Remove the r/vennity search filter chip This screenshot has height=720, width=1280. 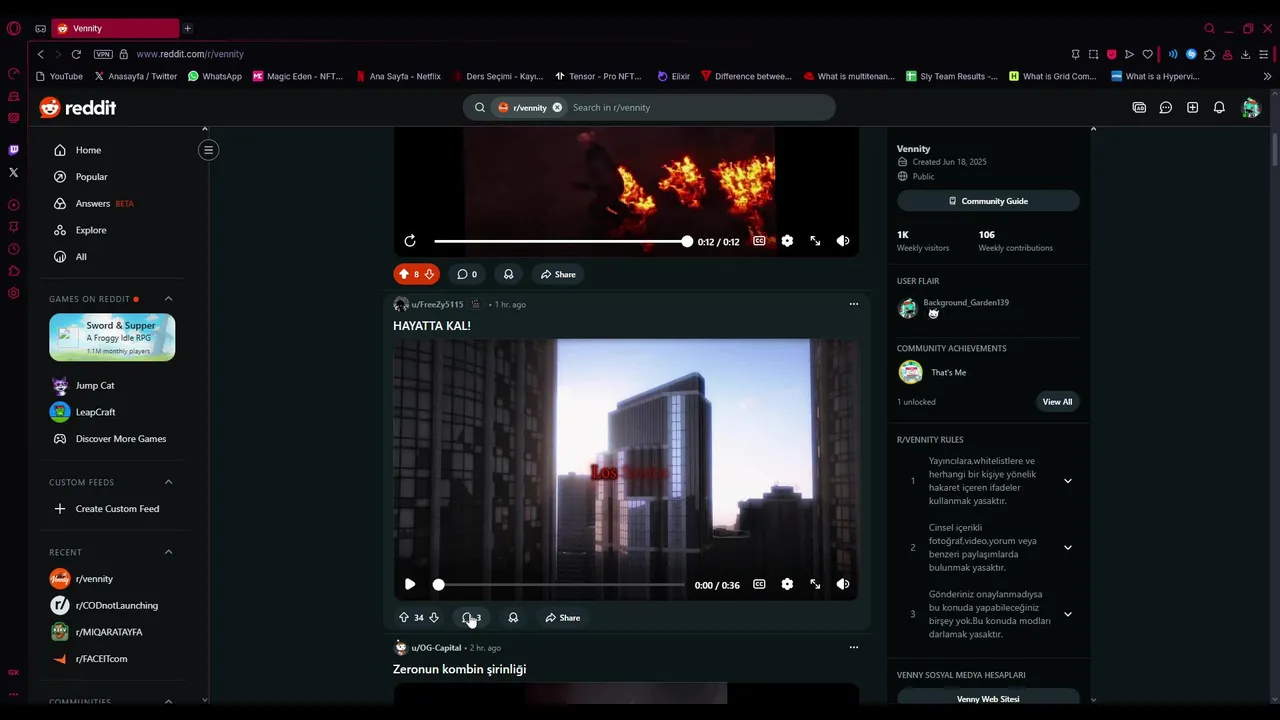pos(557,107)
